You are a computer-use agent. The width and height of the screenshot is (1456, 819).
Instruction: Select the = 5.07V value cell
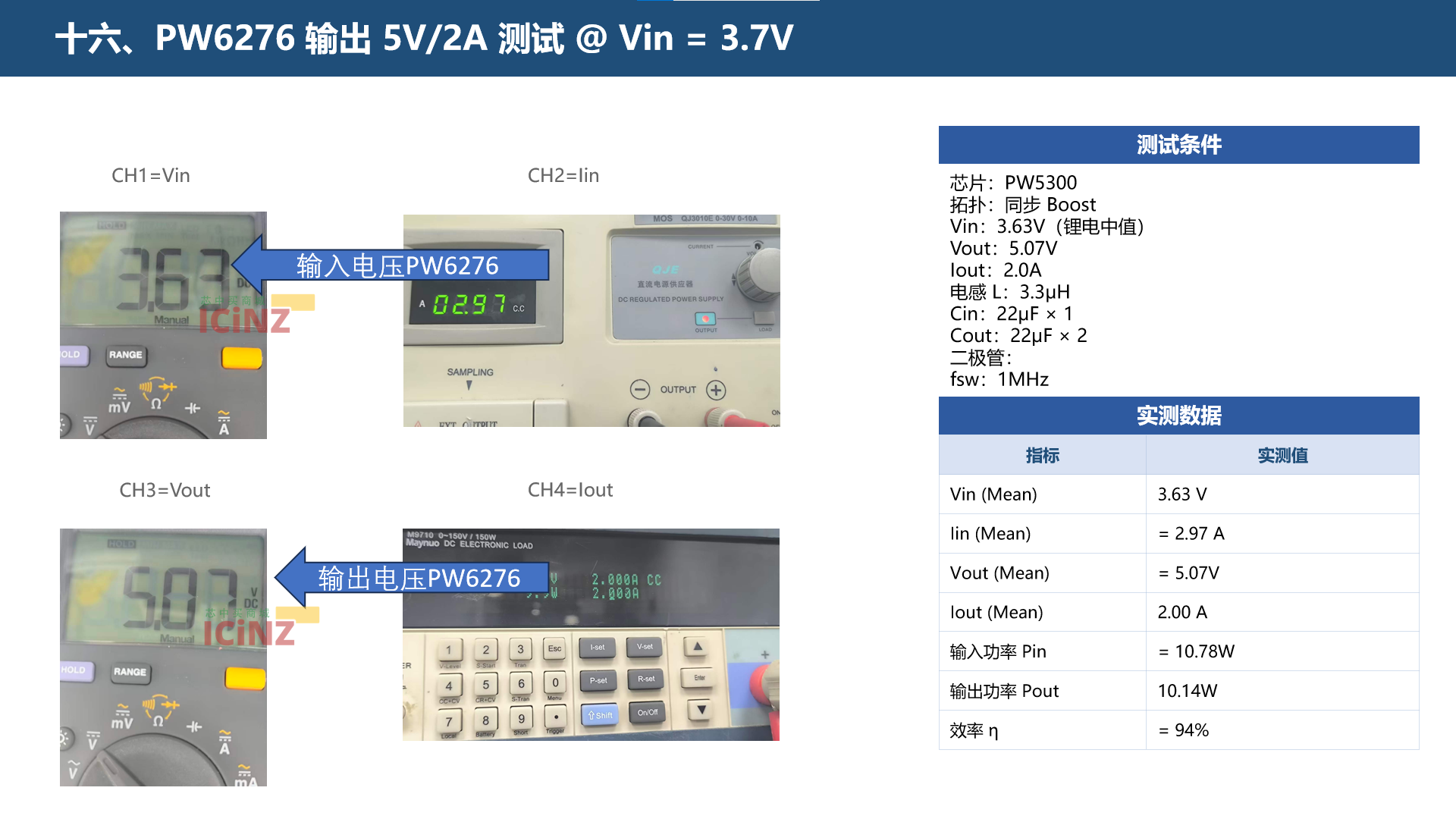click(1282, 573)
